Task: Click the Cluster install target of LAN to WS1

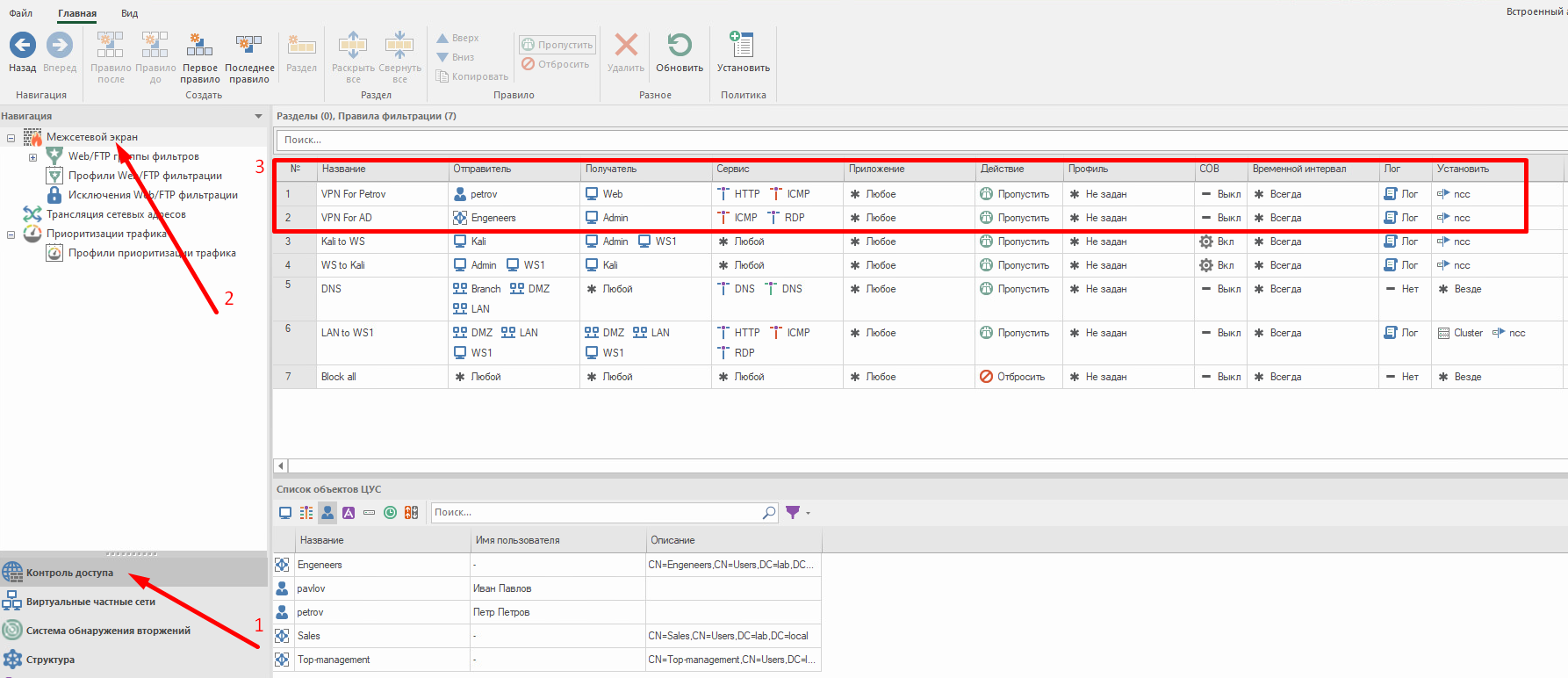Action: [1460, 333]
